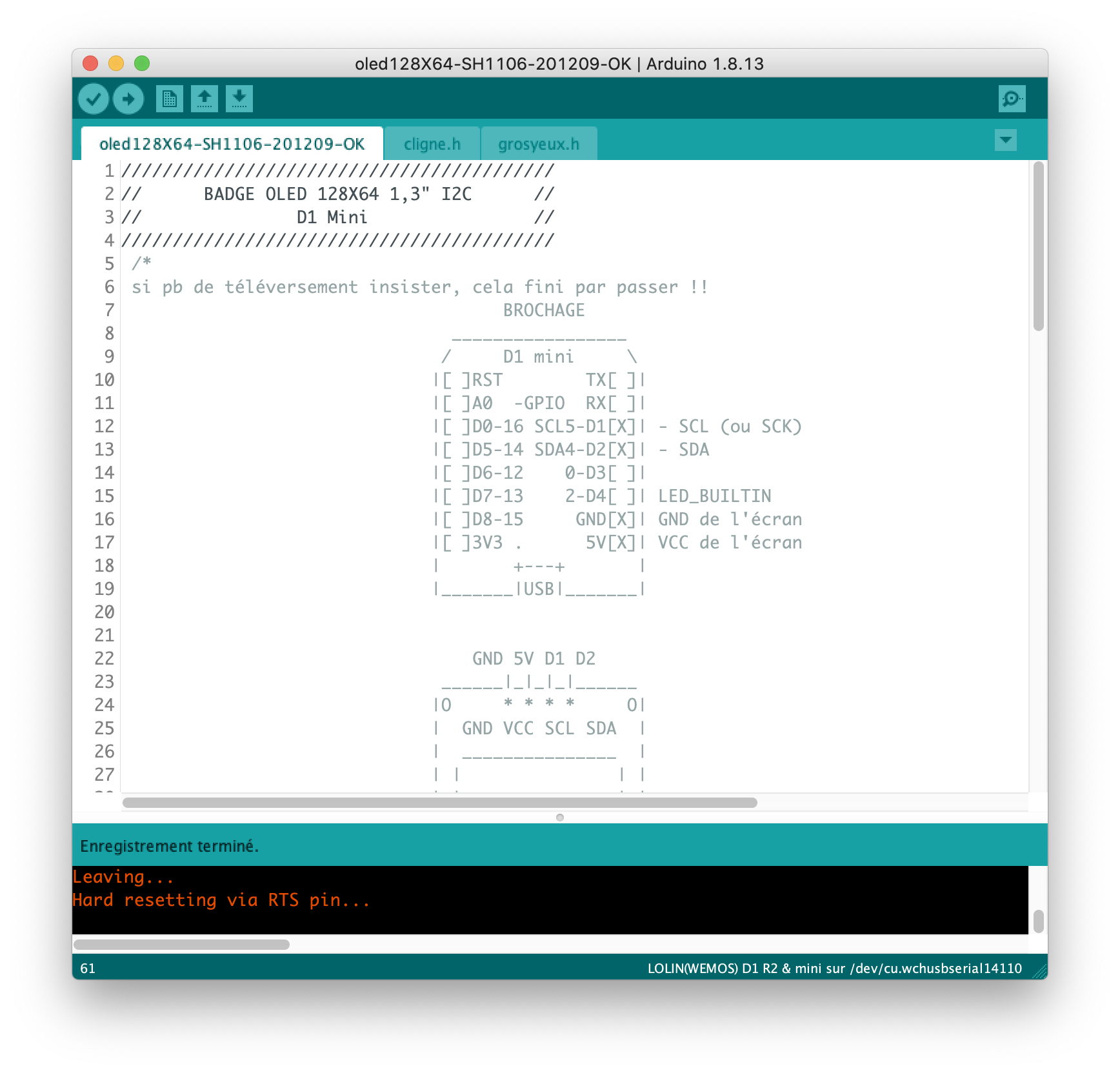Switch to the grosyeux.h tab
Viewport: 1120px width, 1075px height.
pos(538,144)
